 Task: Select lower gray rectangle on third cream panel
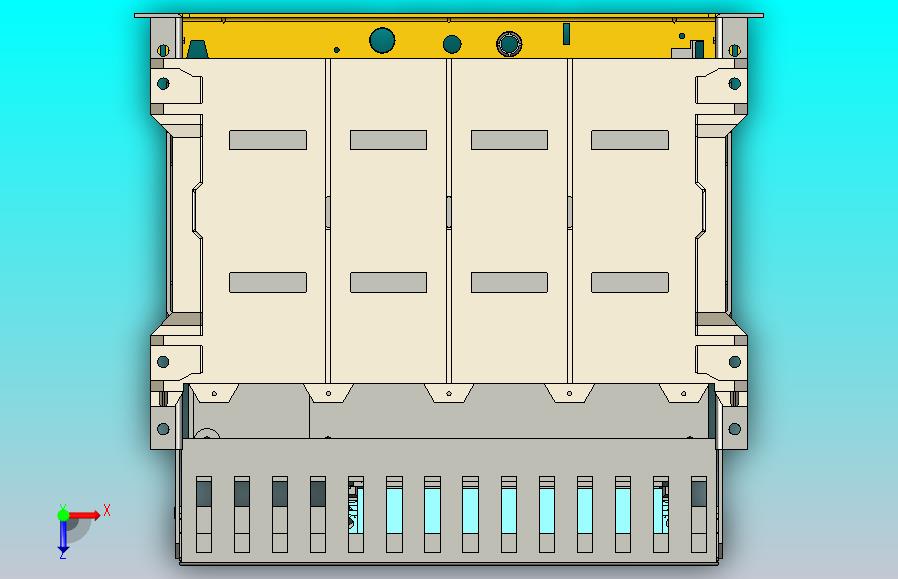coord(509,282)
